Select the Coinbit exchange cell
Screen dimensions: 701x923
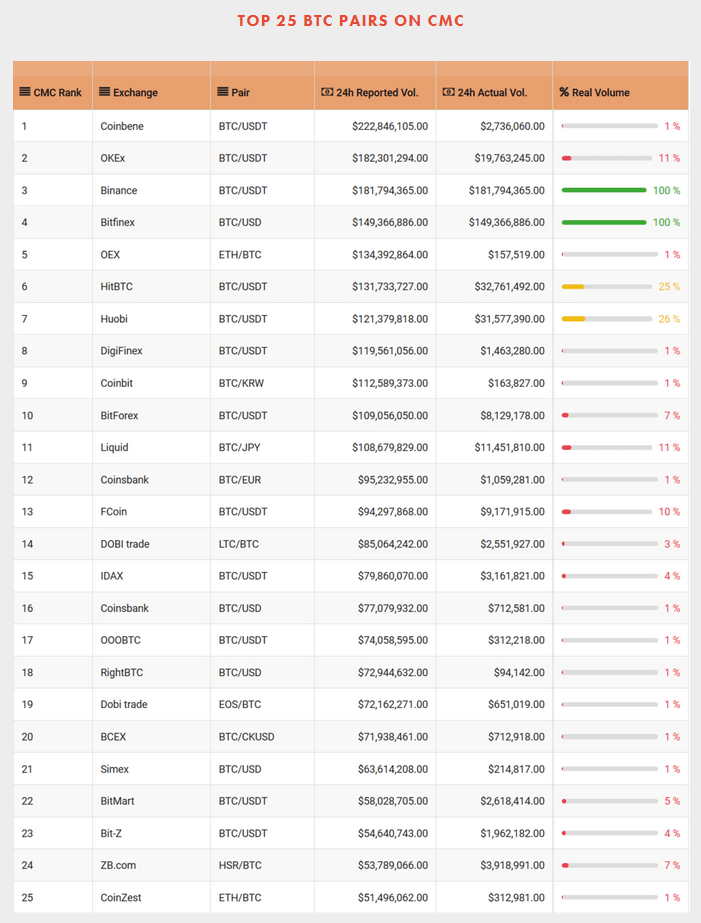(151, 383)
